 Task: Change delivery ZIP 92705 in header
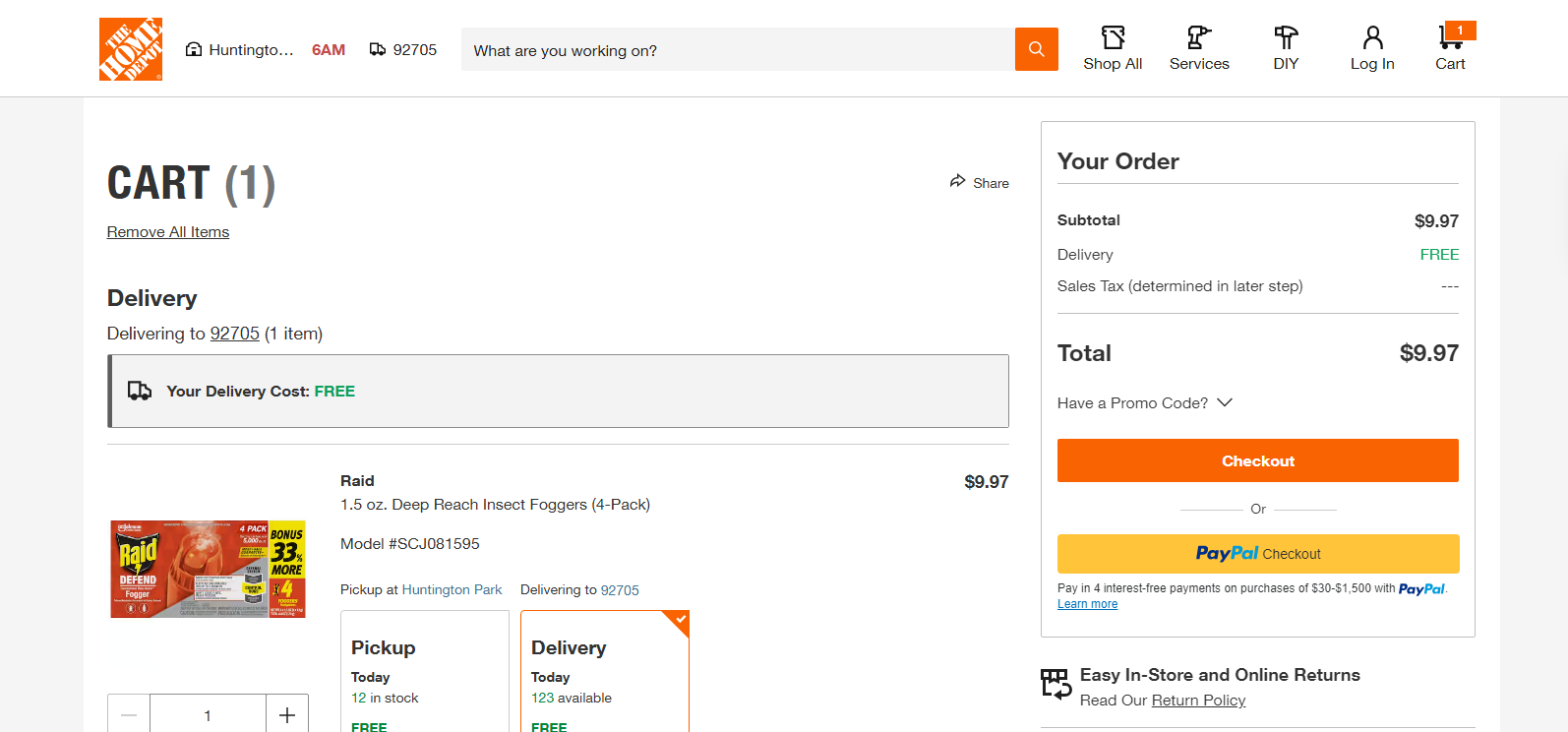click(403, 49)
